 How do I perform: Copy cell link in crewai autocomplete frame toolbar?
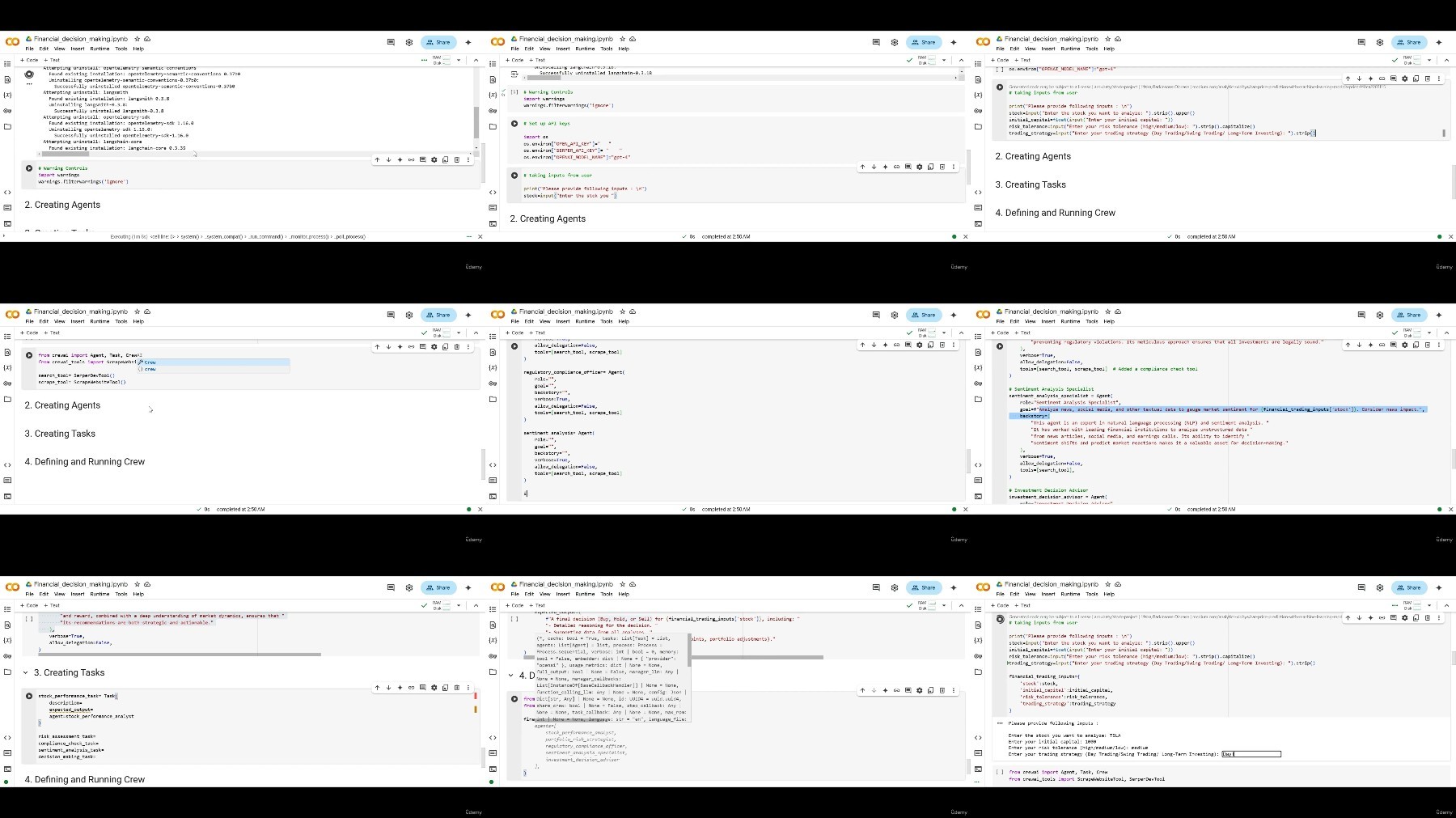(411, 346)
